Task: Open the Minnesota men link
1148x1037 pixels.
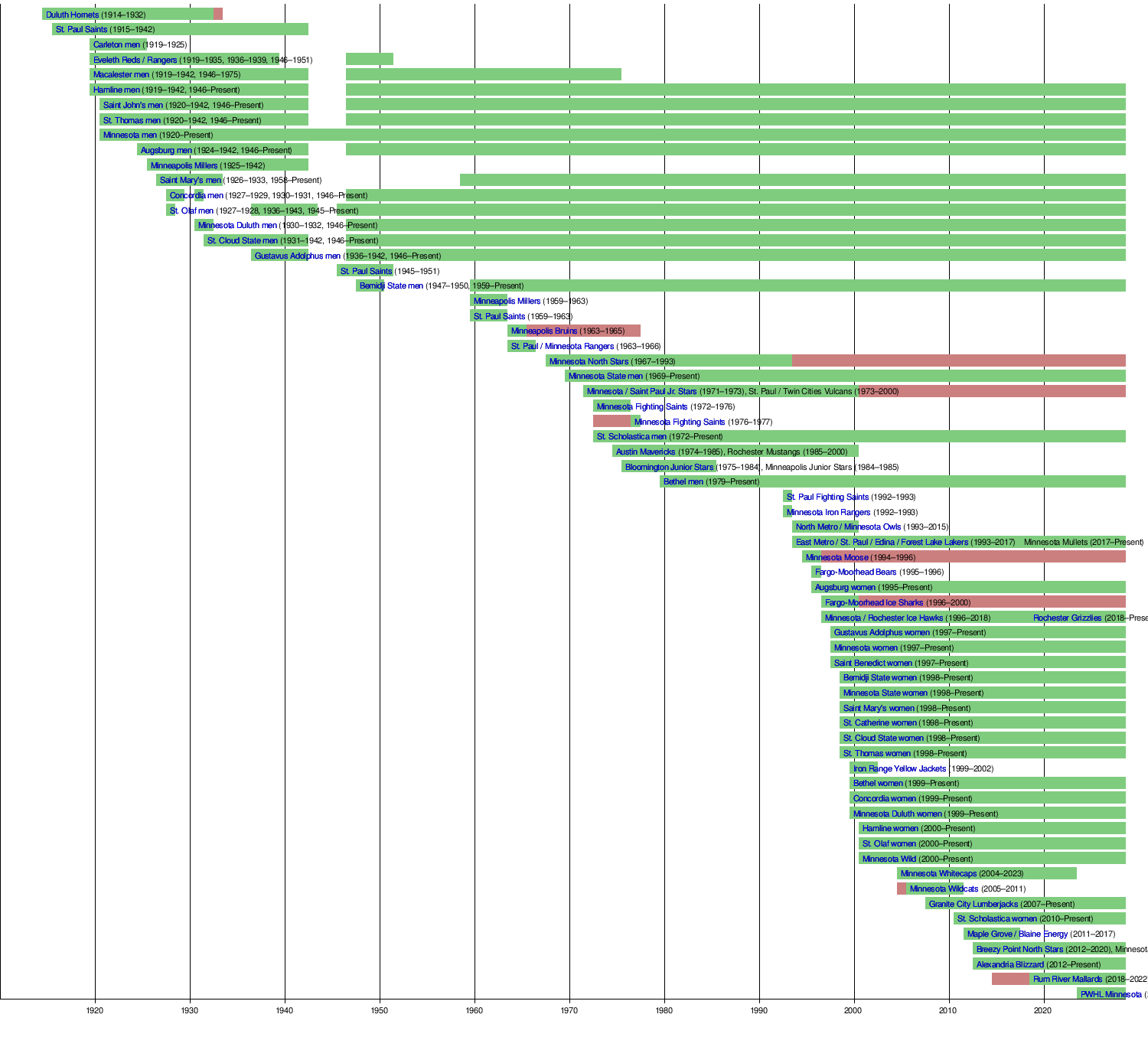Action: click(x=130, y=135)
